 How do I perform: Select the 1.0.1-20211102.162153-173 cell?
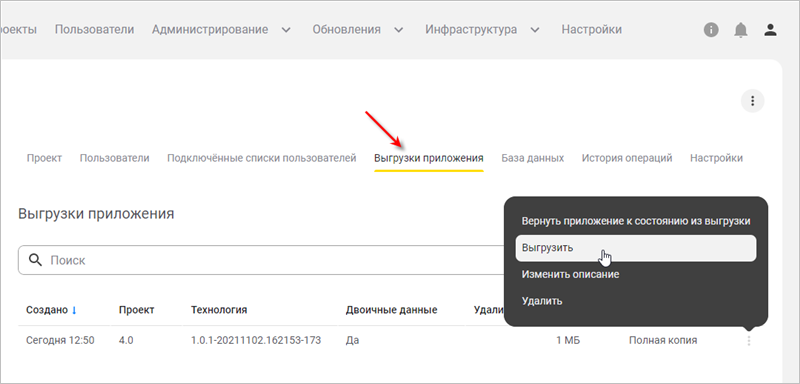(x=256, y=340)
